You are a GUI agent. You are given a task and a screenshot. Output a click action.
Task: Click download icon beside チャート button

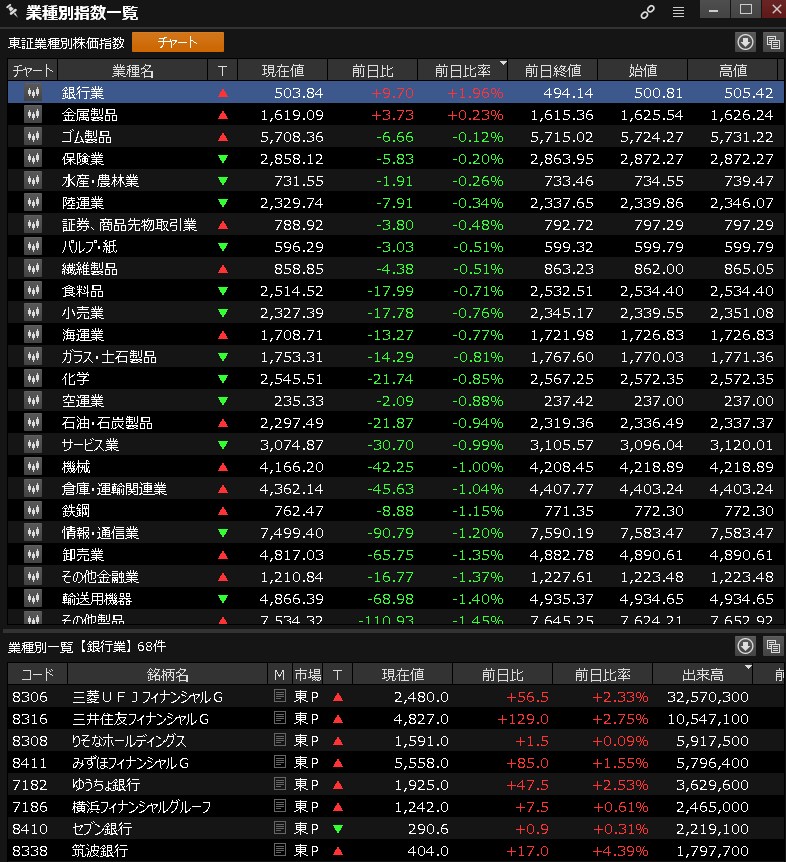tap(745, 42)
